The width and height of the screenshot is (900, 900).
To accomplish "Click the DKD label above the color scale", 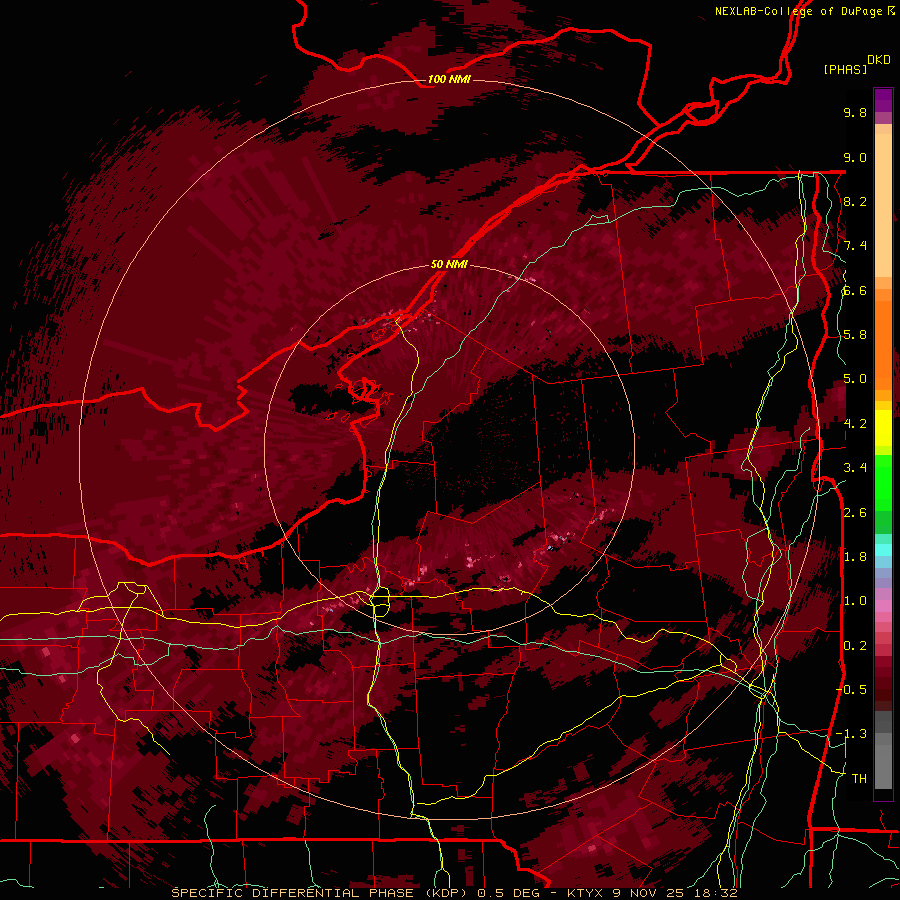I will click(x=879, y=59).
